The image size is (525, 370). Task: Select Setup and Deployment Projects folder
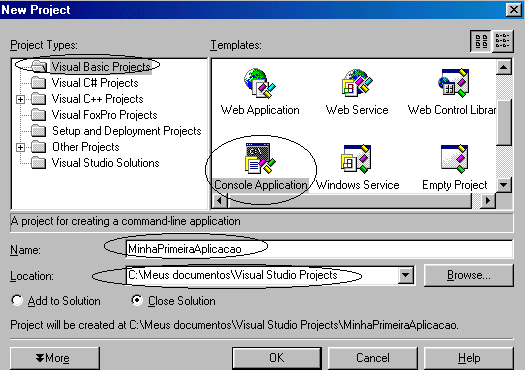pos(126,131)
